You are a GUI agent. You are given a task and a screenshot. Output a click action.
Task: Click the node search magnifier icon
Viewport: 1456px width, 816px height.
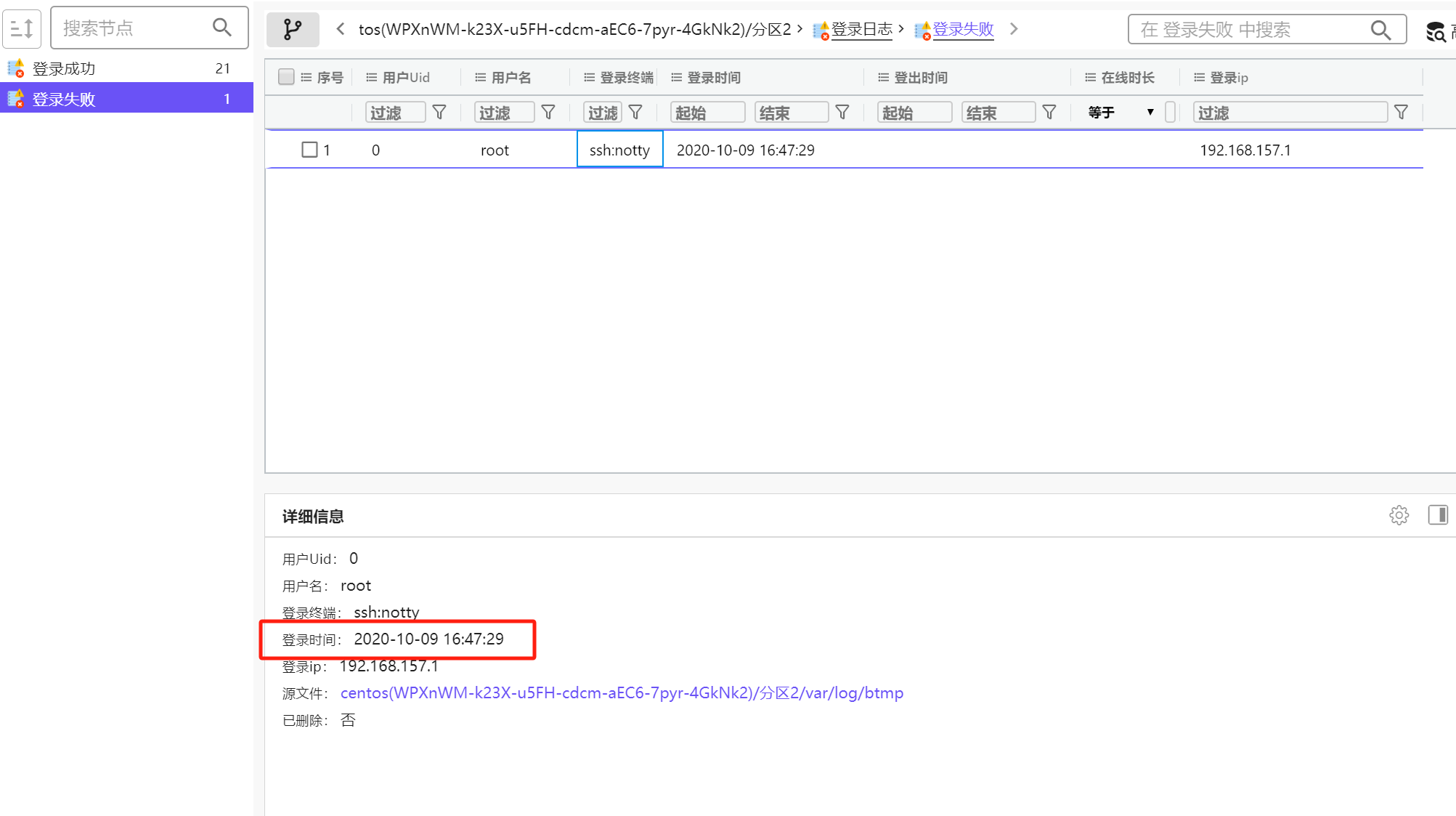pos(222,28)
